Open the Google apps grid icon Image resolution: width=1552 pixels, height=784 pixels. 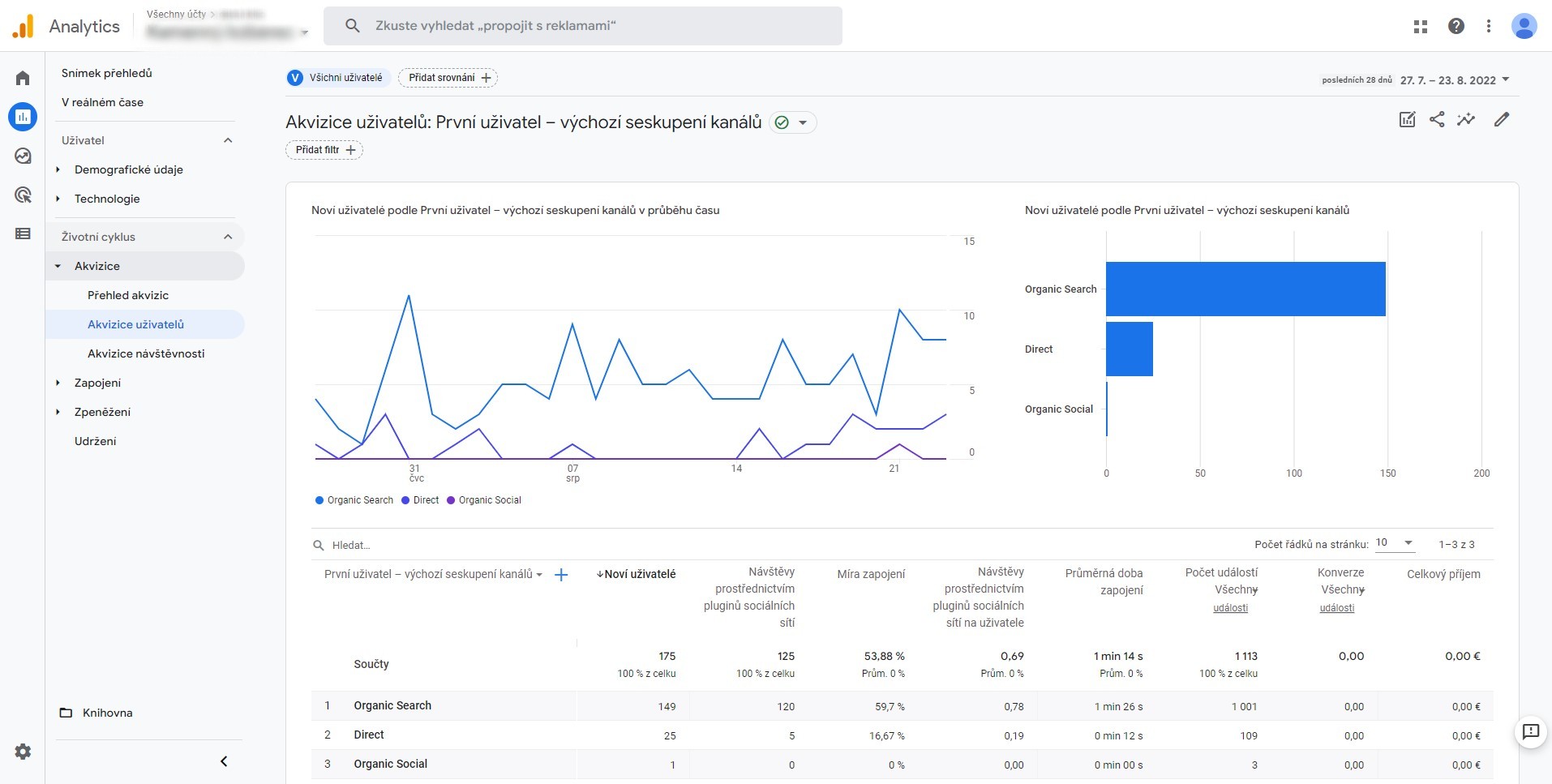[1421, 26]
